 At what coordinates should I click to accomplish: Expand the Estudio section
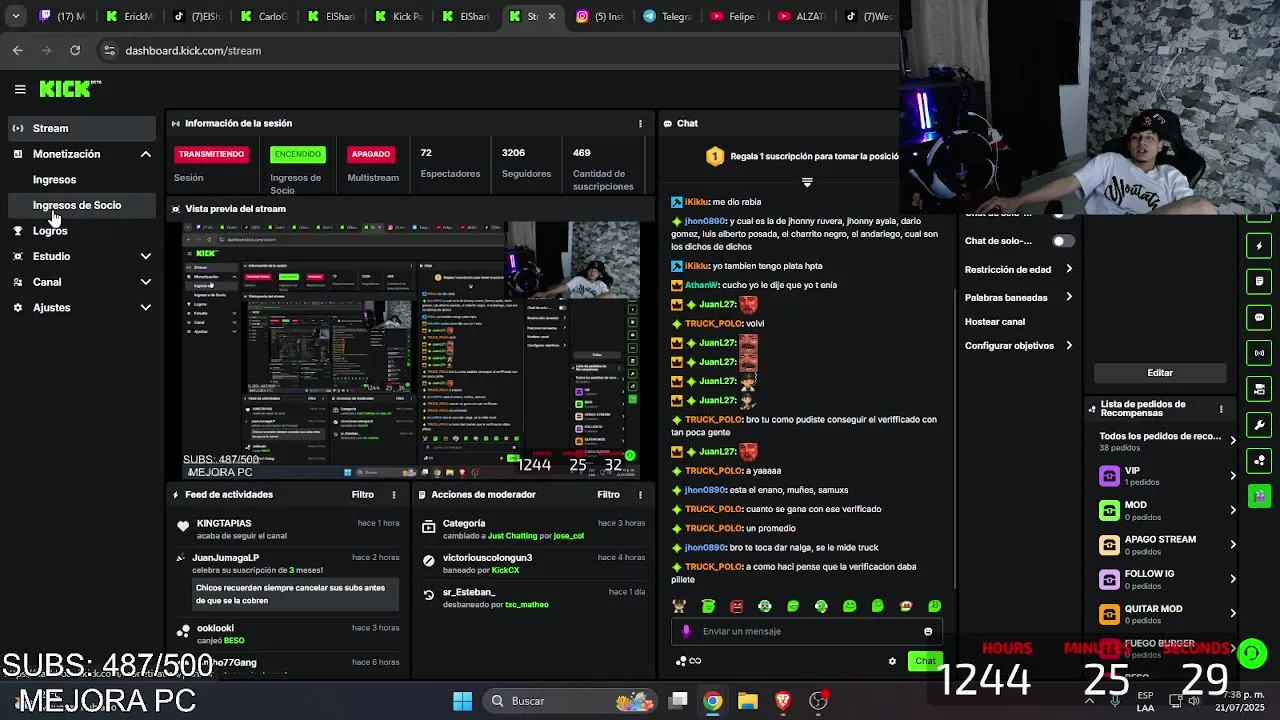tap(145, 256)
